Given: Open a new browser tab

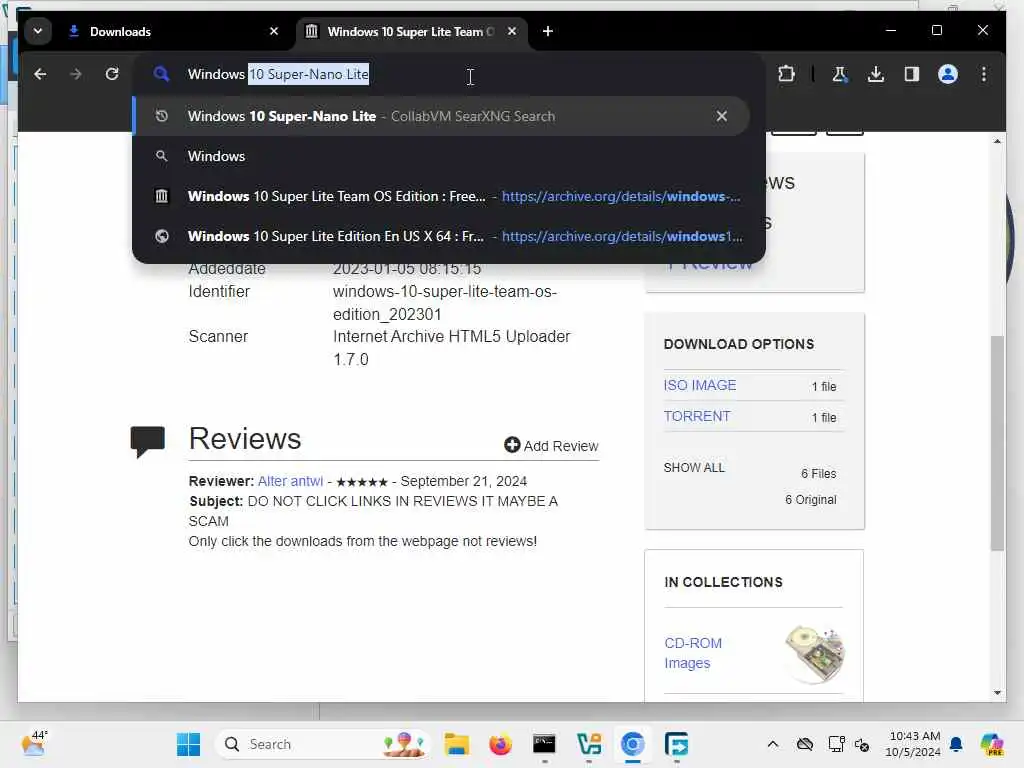Looking at the screenshot, I should [548, 31].
